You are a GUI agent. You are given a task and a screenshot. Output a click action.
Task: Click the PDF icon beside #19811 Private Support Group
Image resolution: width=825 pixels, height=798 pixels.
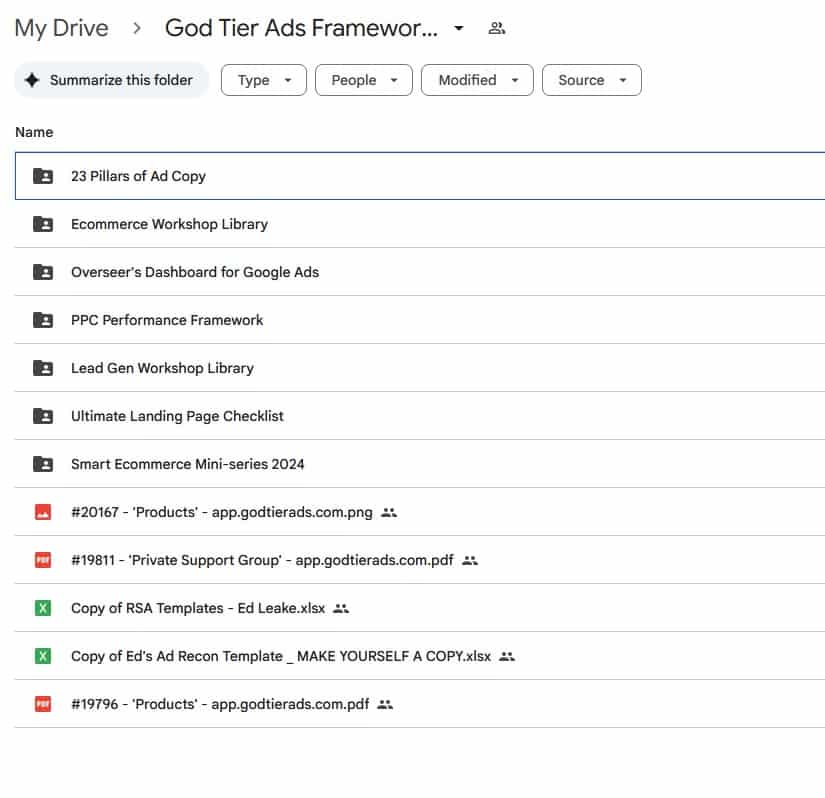41,560
